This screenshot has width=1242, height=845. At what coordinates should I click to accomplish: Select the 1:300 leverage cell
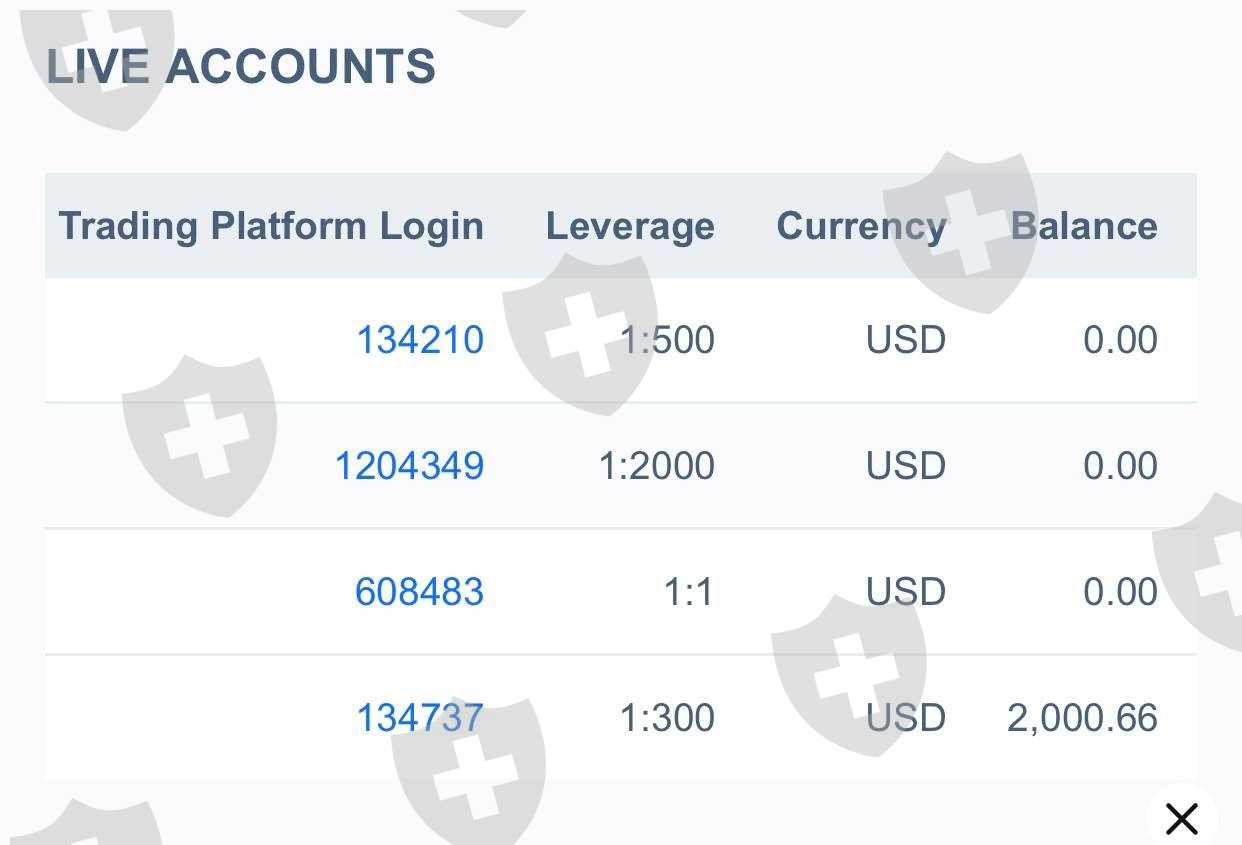pos(667,718)
